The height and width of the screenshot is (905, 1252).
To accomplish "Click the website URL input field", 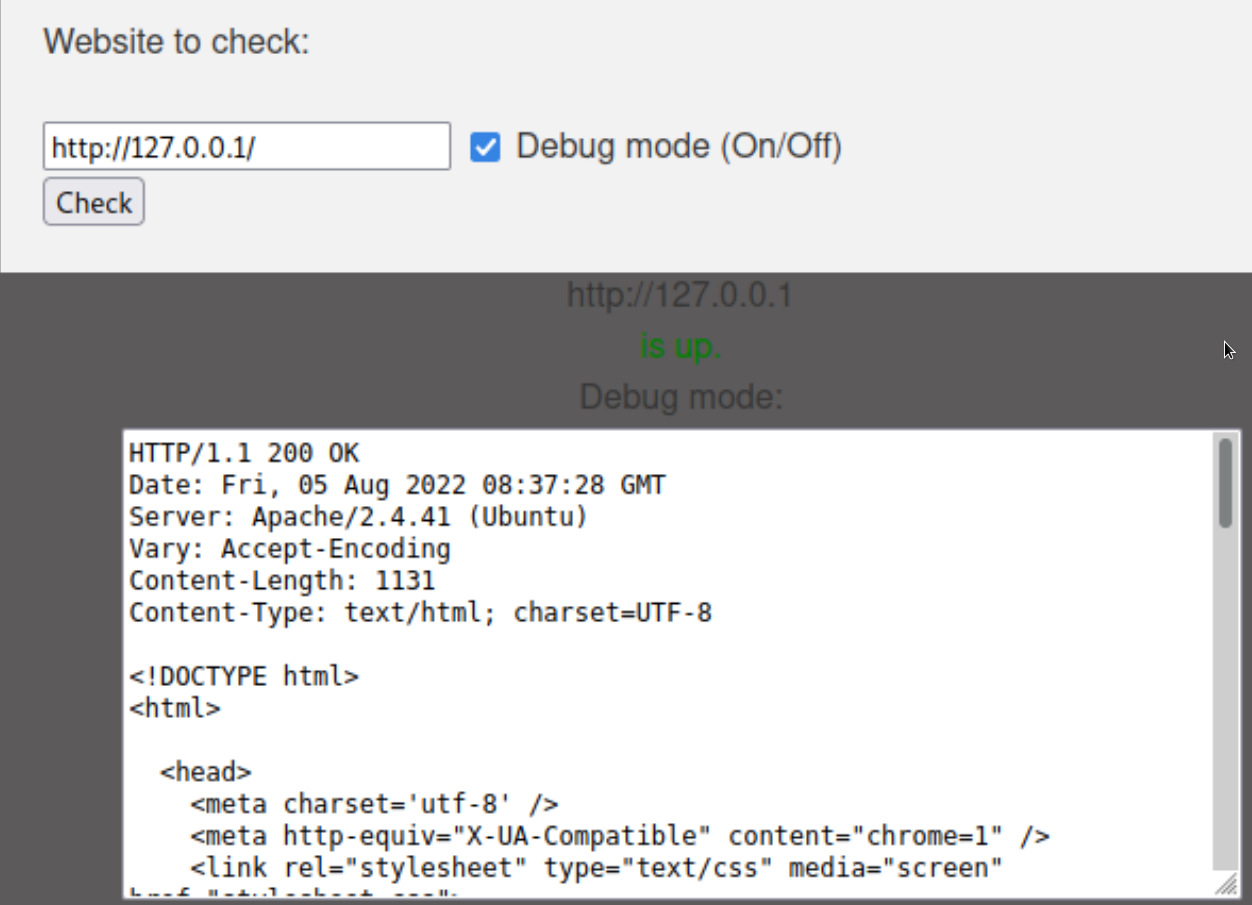I will coord(246,147).
